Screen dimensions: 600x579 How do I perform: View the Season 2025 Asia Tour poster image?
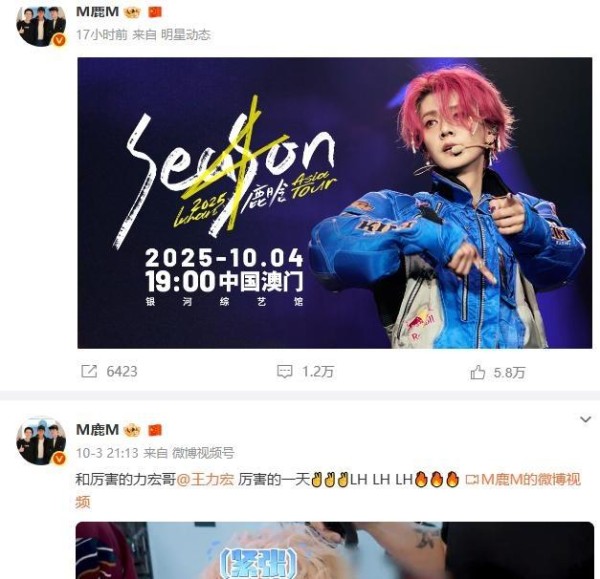pos(335,203)
